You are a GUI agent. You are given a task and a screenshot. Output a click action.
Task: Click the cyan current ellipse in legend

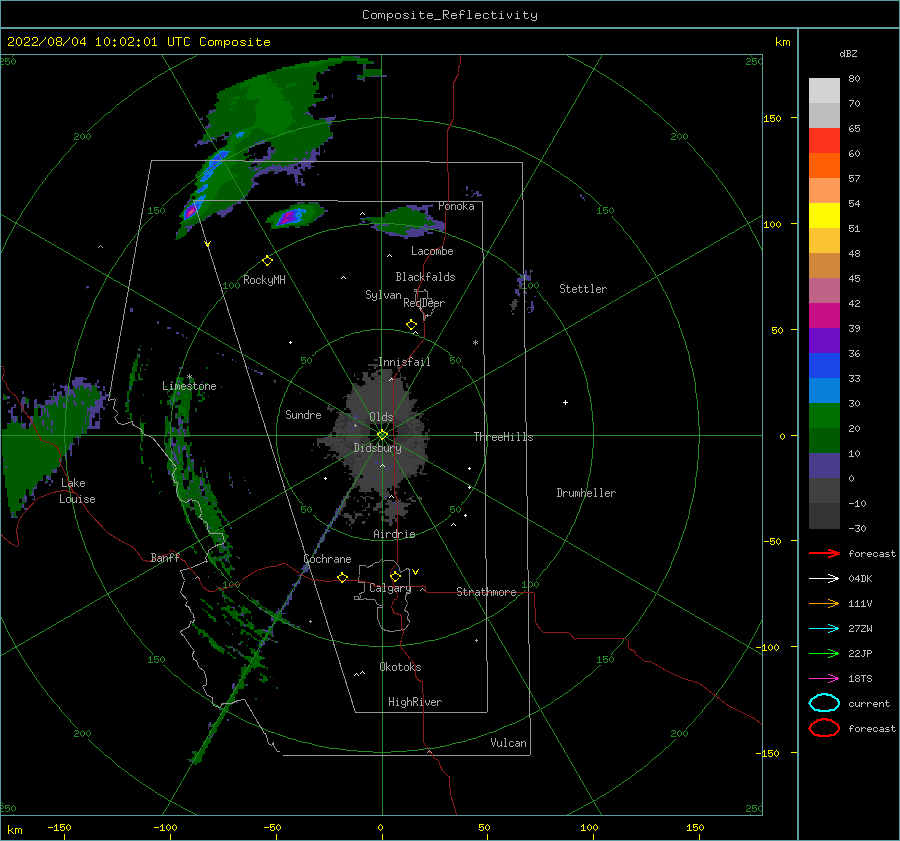point(824,703)
